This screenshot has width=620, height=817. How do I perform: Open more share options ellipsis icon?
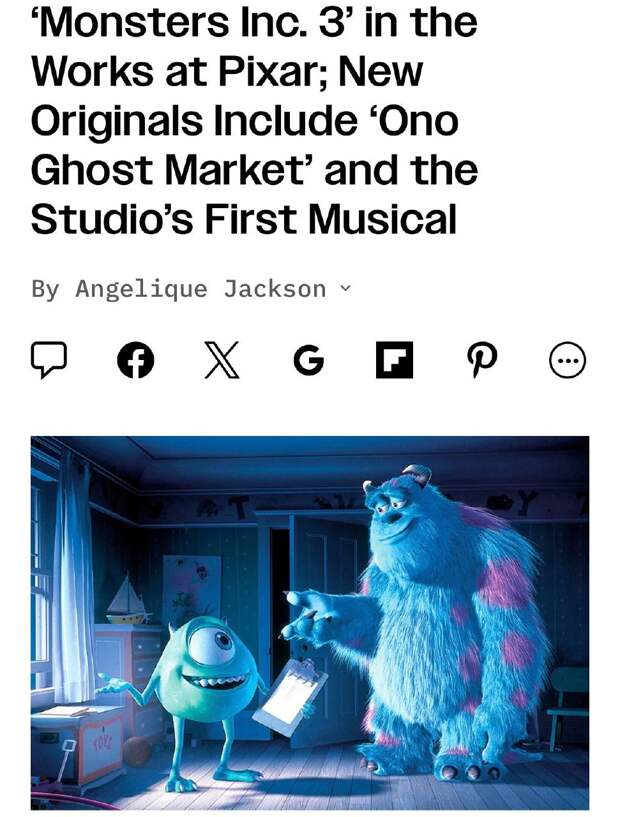coord(568,360)
